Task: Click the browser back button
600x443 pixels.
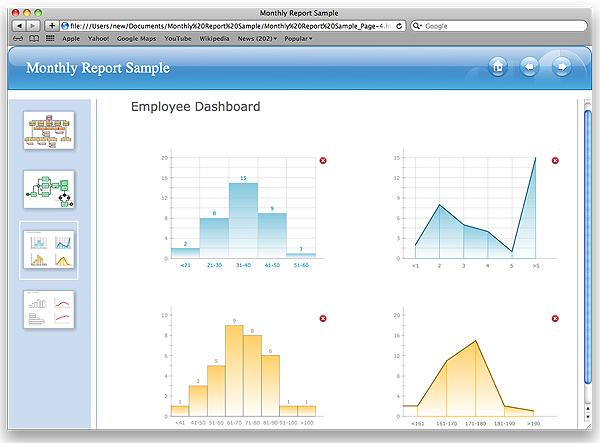Action: pyautogui.click(x=19, y=24)
